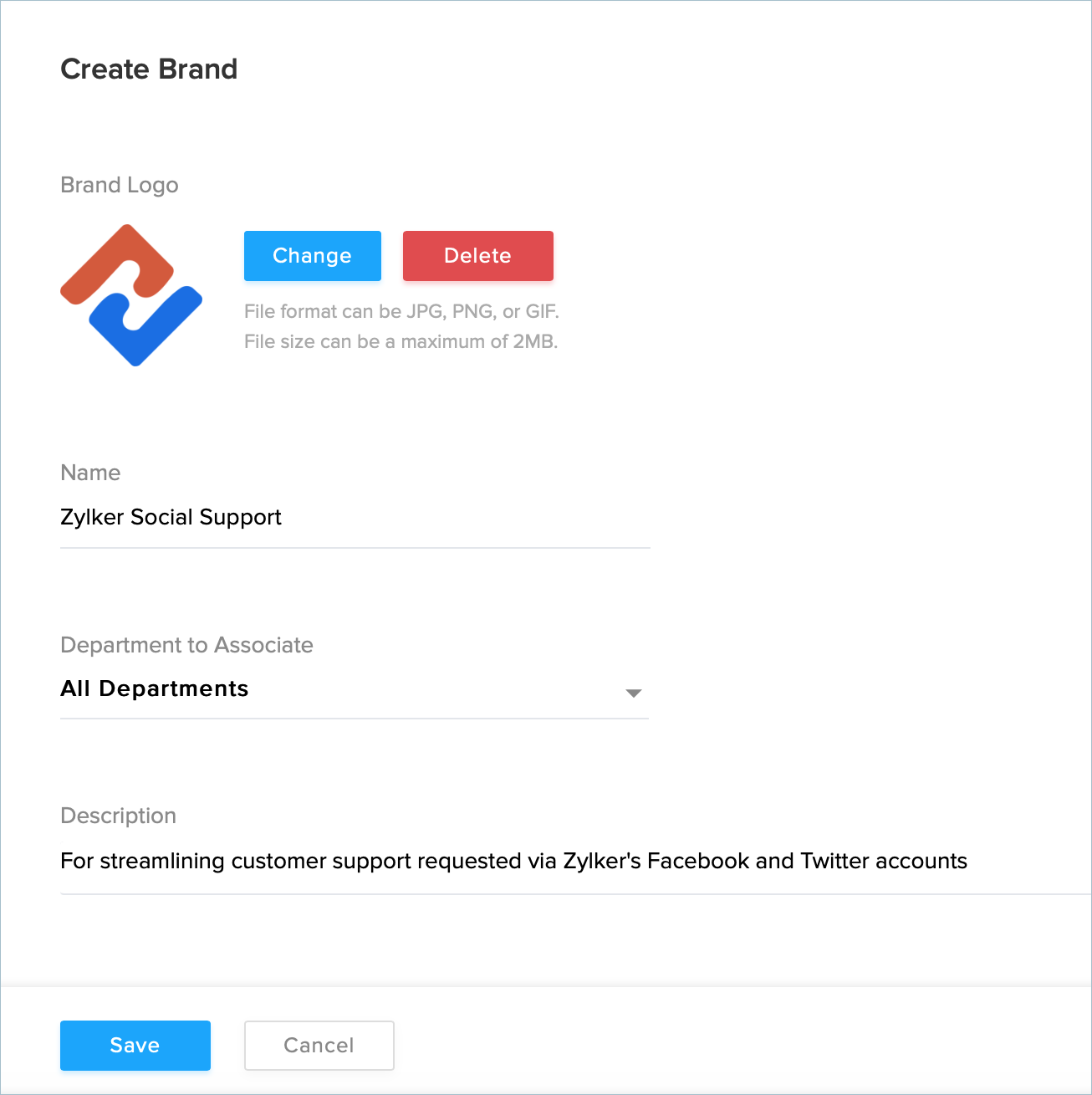Screen dimensions: 1092x1095
Task: Click the Department to Associate label
Action: (x=186, y=645)
